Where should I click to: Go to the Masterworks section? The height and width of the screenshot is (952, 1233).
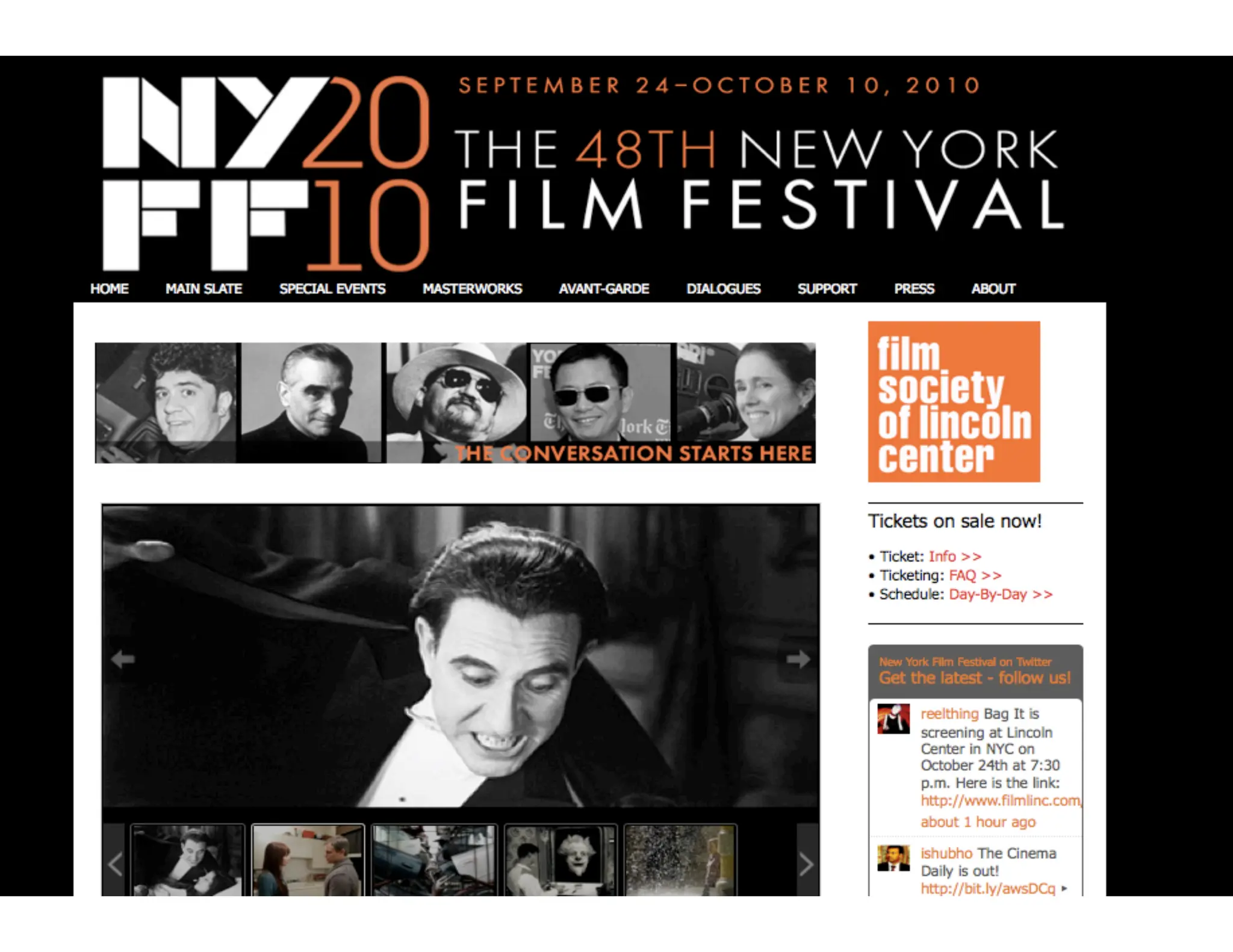[x=472, y=289]
